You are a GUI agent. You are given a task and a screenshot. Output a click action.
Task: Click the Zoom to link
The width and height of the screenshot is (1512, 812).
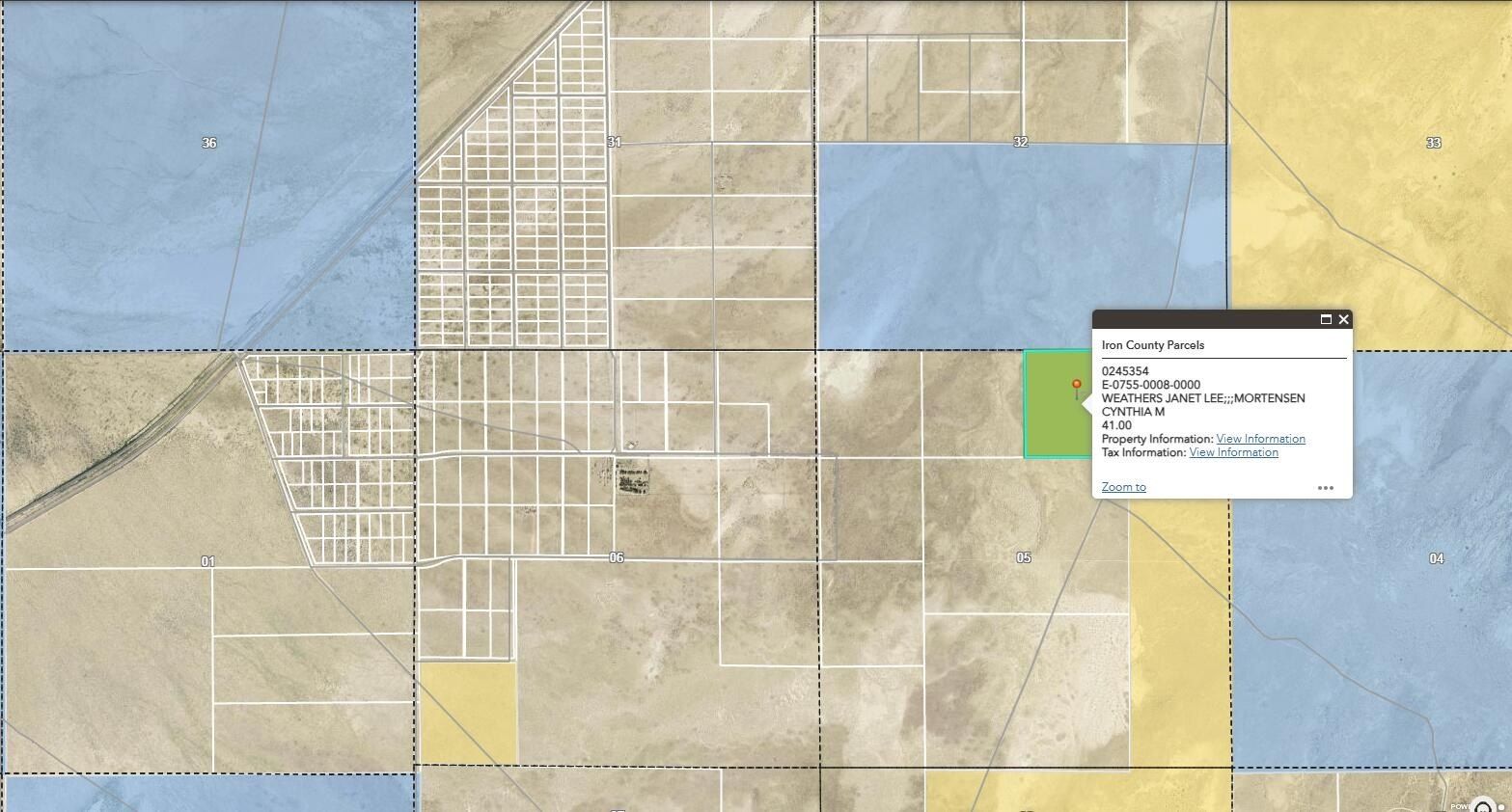1122,486
